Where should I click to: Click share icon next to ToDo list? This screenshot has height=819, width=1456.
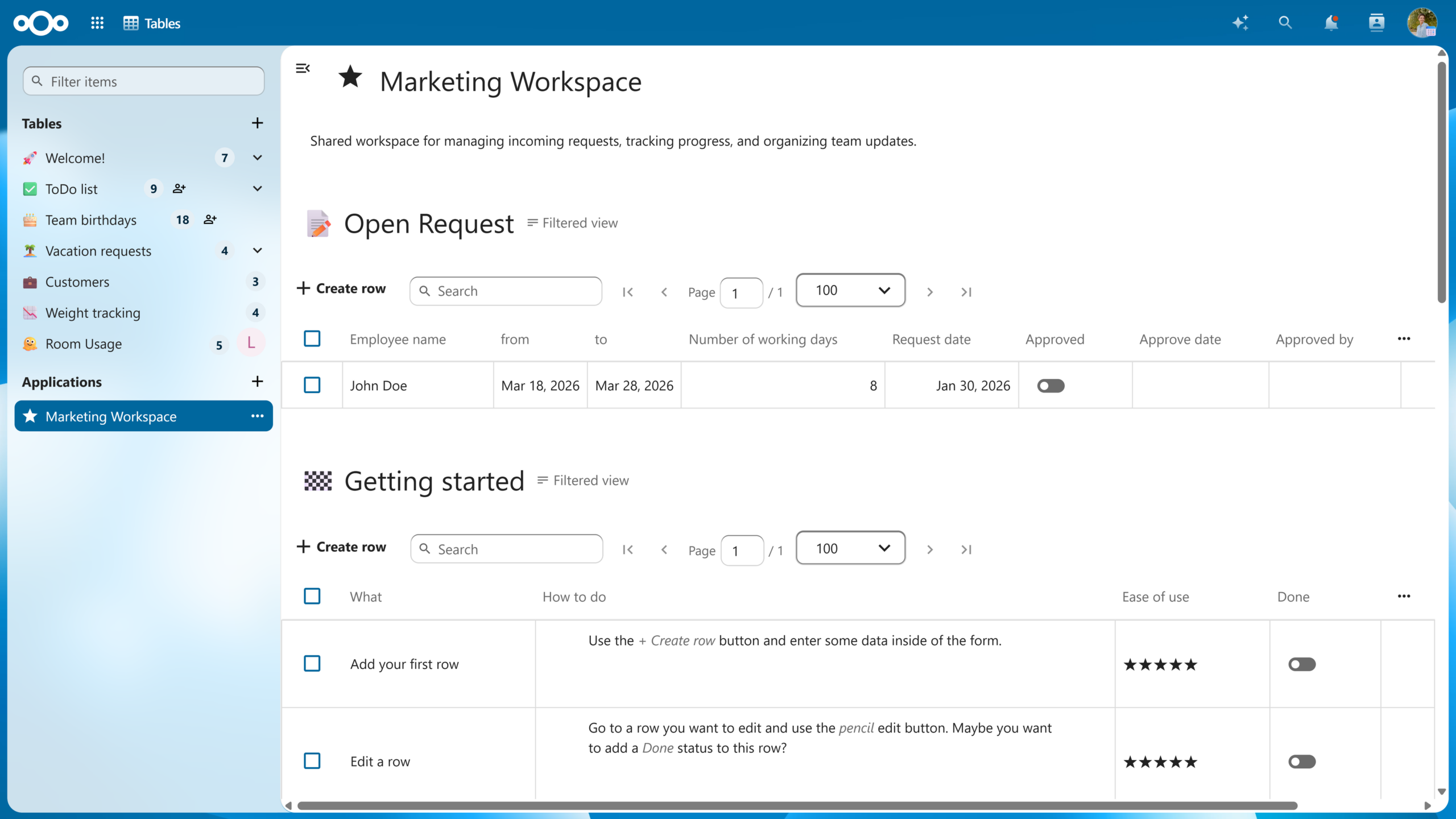179,188
